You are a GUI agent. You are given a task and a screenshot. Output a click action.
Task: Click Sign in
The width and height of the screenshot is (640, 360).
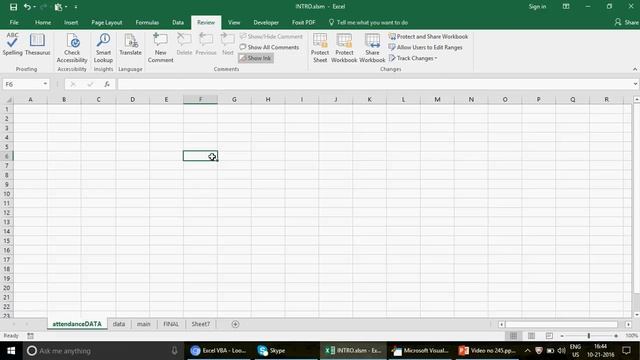click(537, 7)
